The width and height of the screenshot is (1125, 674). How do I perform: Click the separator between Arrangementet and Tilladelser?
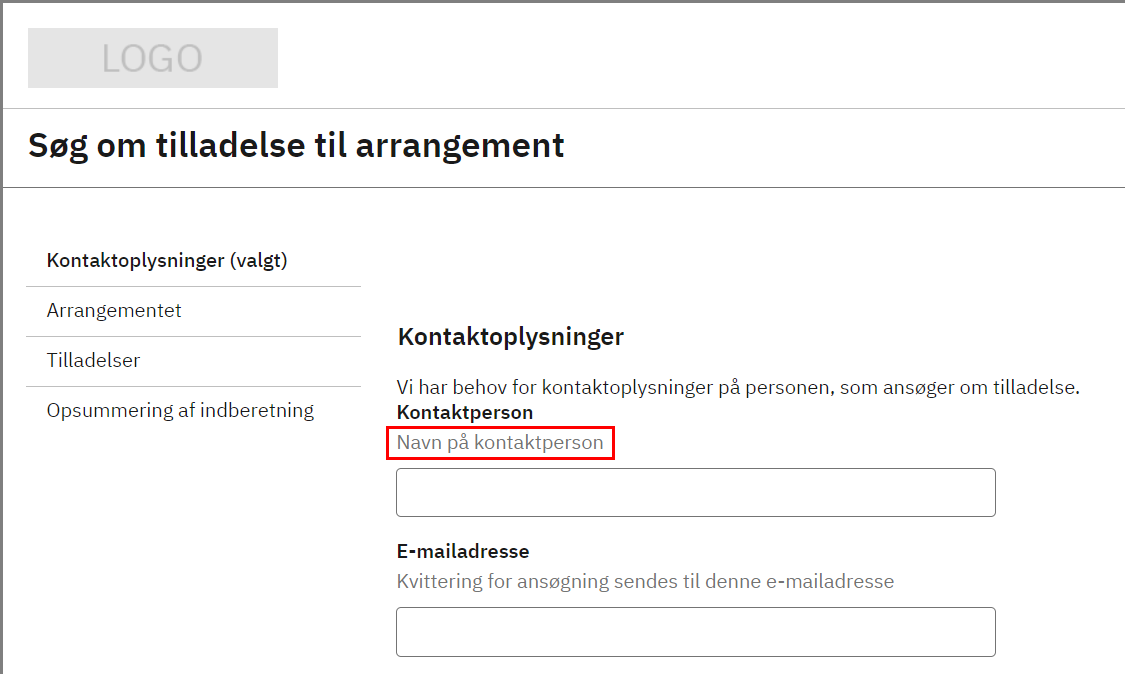pyautogui.click(x=193, y=336)
